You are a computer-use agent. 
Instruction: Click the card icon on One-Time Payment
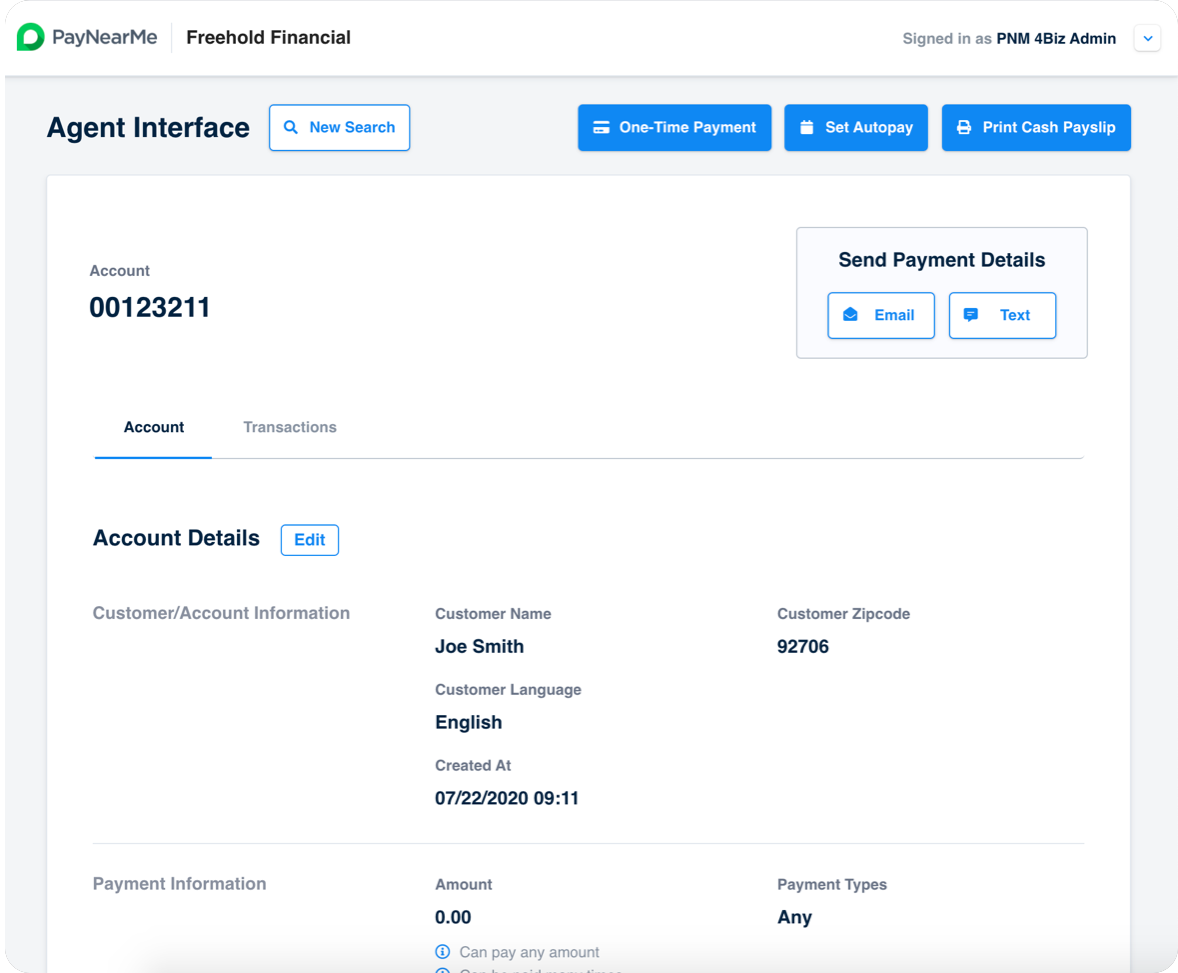[x=601, y=127]
